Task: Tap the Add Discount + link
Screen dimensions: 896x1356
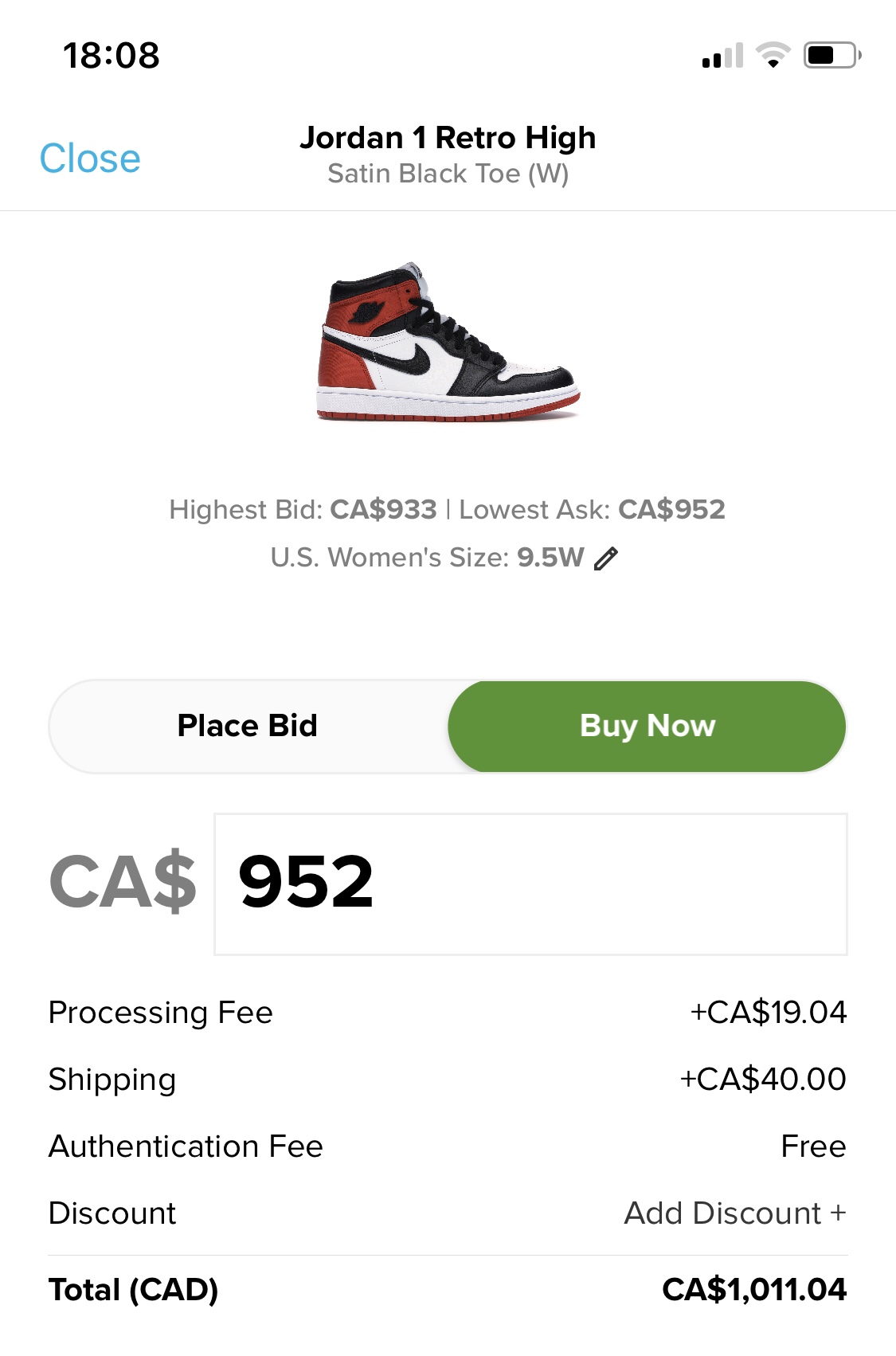Action: [734, 1213]
